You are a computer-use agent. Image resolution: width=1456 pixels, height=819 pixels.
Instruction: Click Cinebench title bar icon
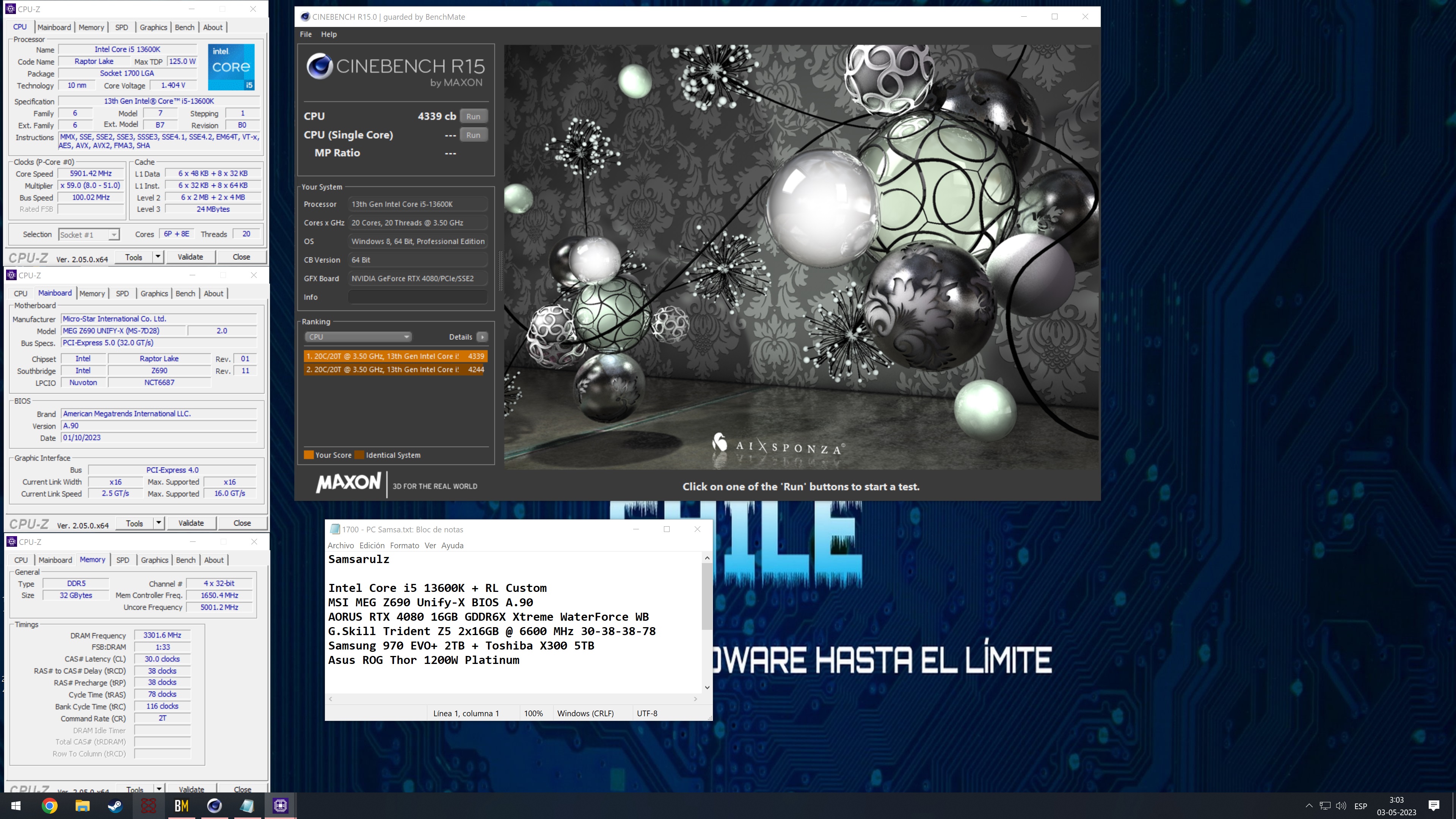[305, 17]
